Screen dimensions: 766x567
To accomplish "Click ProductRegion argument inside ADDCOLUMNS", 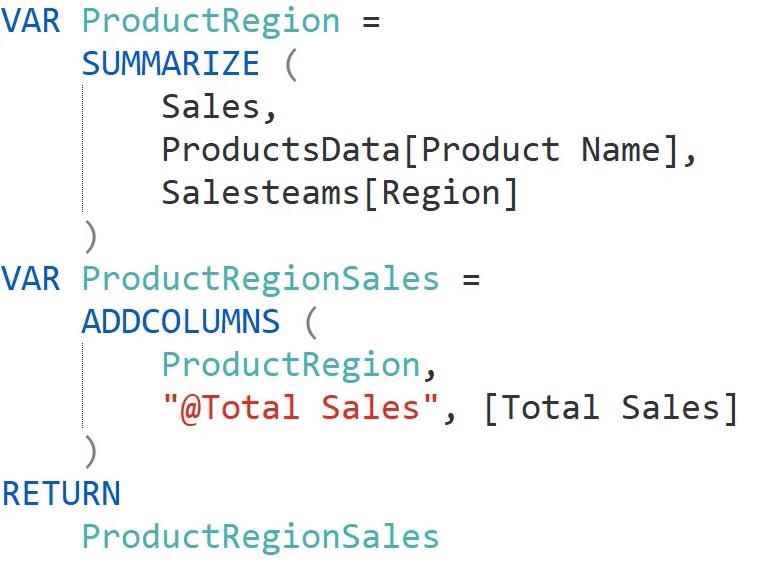I will coord(291,366).
